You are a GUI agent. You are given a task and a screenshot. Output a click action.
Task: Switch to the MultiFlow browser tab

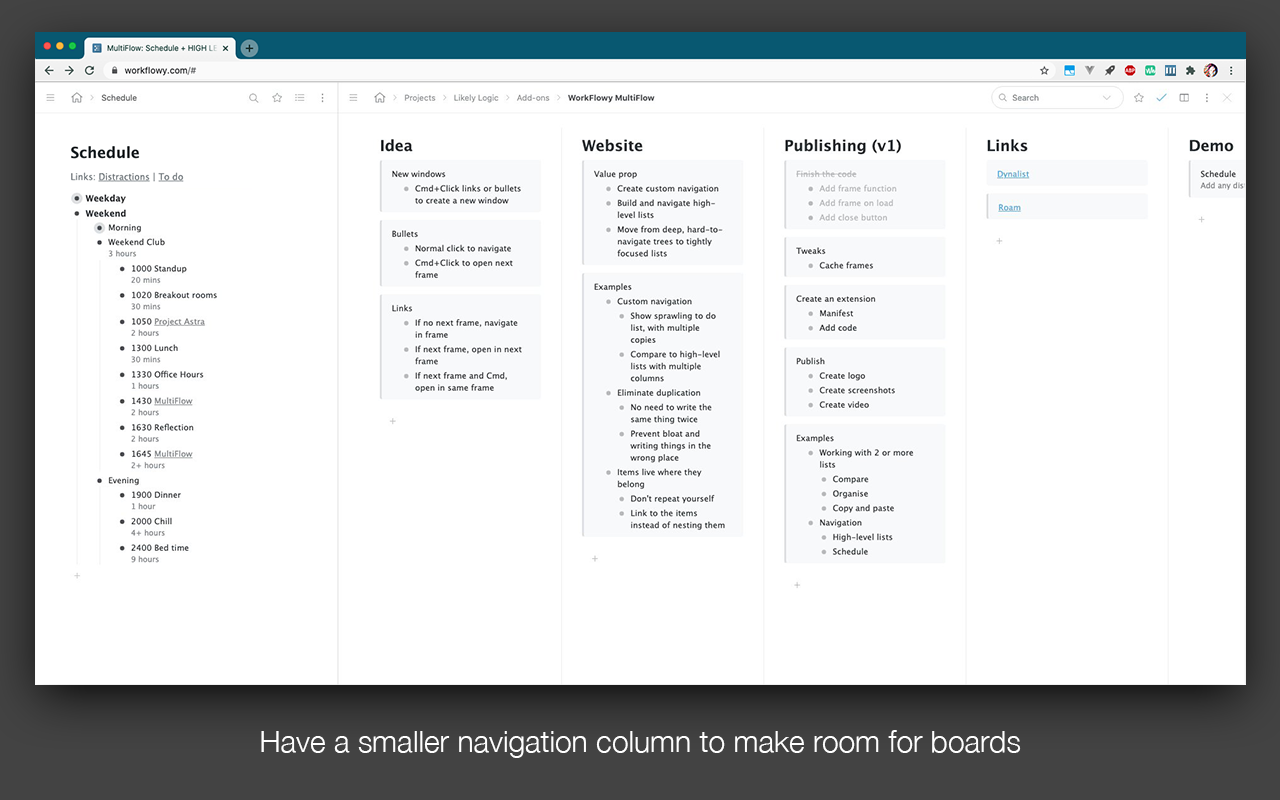tap(155, 47)
